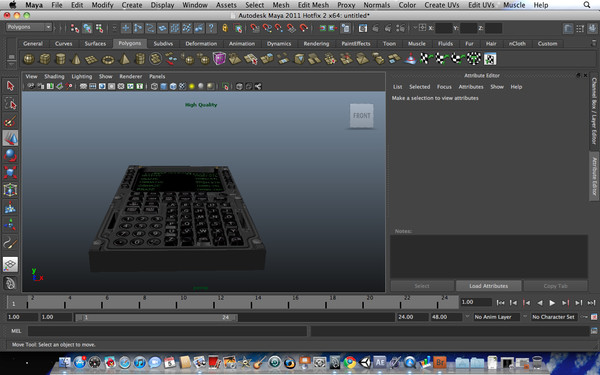Toggle snap to curves magnet
The width and height of the screenshot is (600, 375).
[x=267, y=28]
